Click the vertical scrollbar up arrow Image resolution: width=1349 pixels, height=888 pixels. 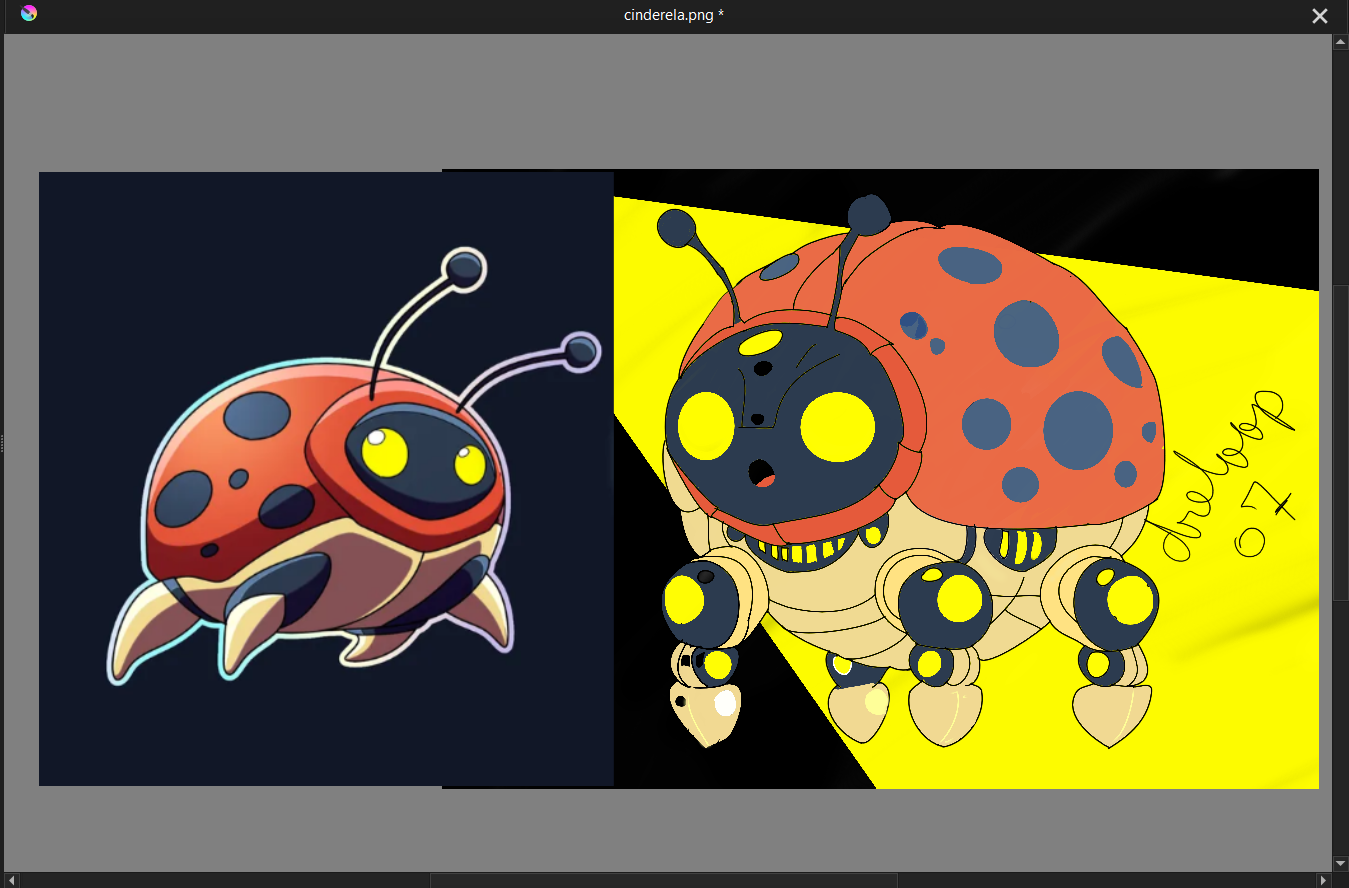(x=1340, y=42)
